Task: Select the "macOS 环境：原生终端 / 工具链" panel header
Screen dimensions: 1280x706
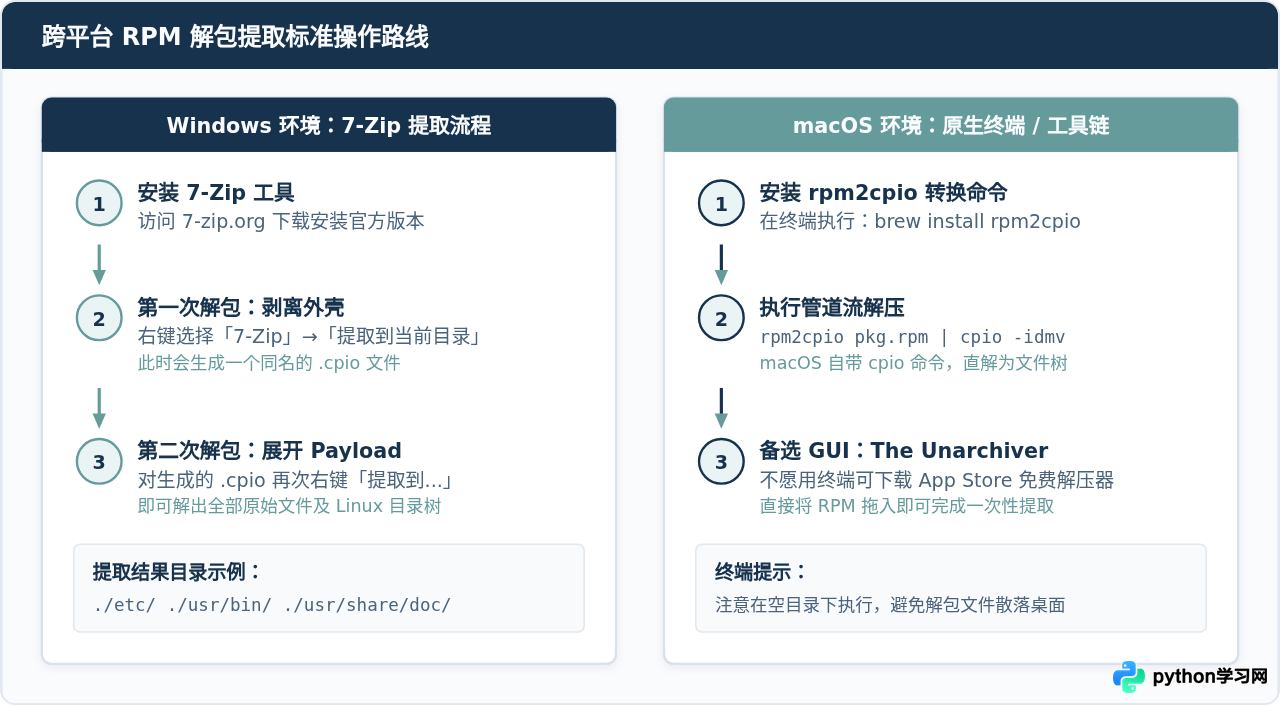Action: [x=951, y=125]
